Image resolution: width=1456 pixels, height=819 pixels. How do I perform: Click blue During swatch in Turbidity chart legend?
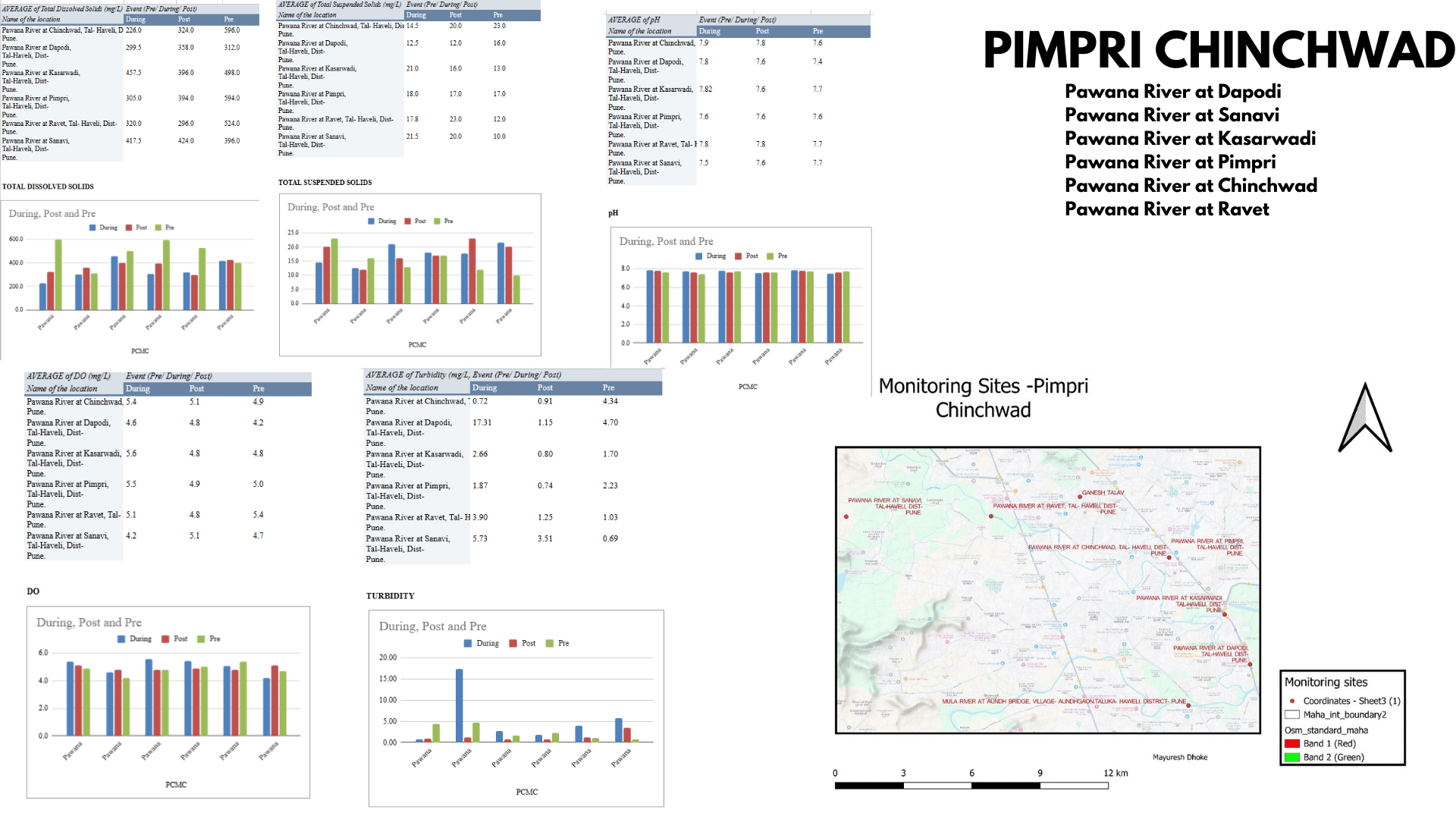point(468,643)
